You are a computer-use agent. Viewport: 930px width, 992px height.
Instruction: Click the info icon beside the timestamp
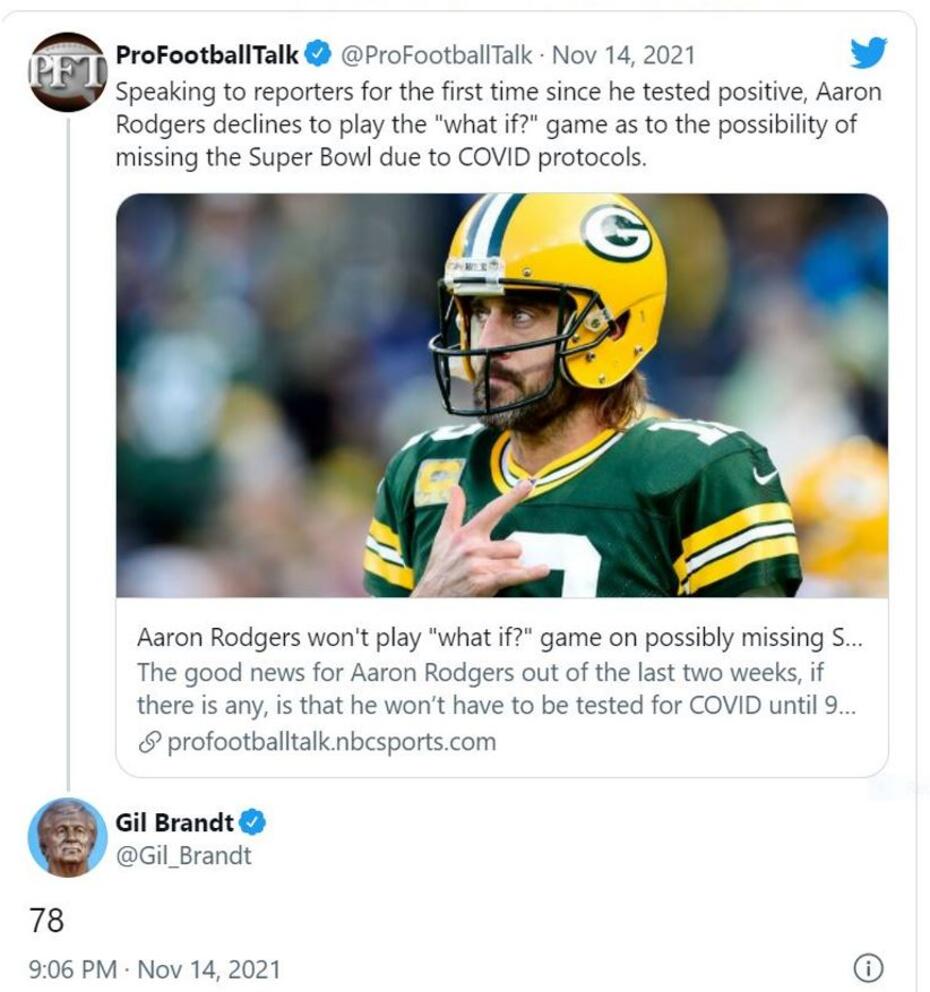(x=868, y=968)
